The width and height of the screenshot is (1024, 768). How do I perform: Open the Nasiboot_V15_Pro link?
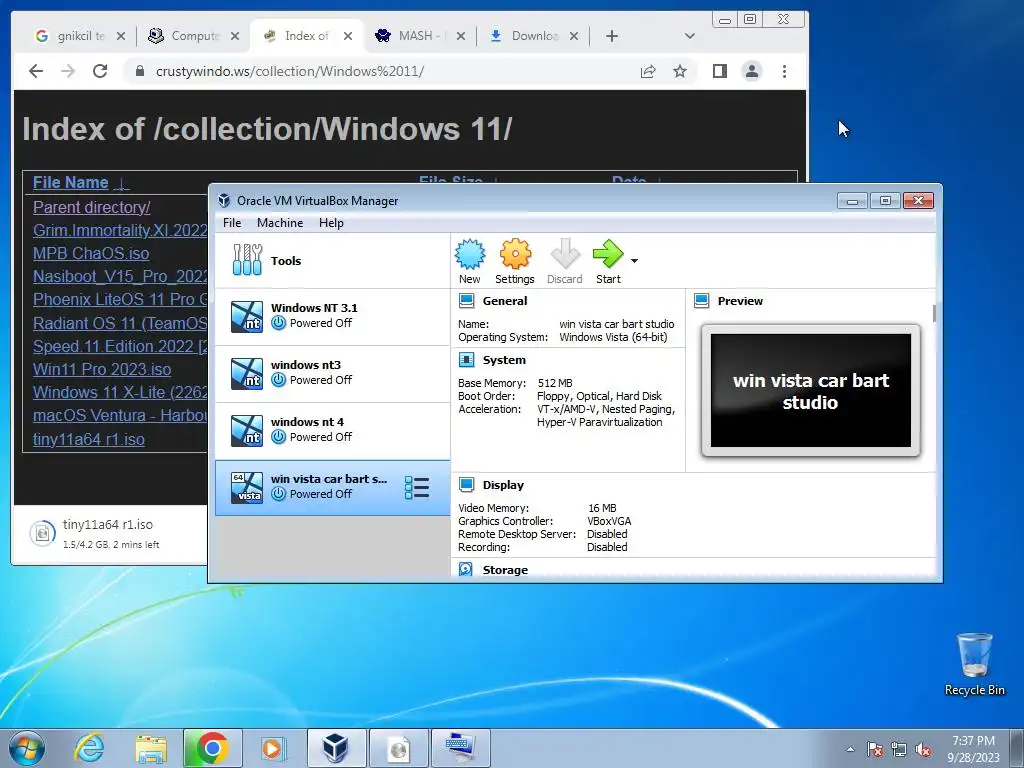point(120,276)
